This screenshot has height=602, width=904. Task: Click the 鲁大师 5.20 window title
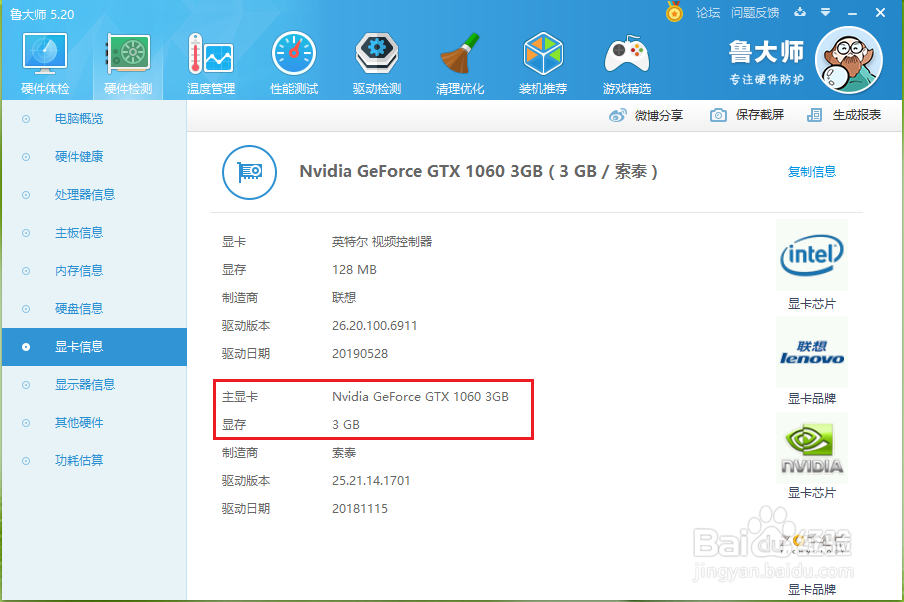[x=42, y=14]
